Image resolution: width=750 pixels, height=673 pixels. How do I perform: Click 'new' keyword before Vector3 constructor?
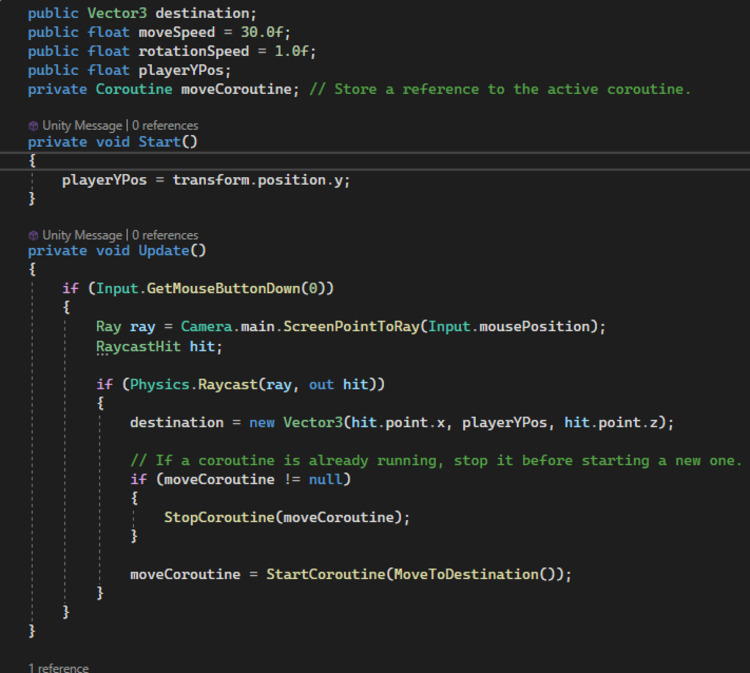click(262, 422)
